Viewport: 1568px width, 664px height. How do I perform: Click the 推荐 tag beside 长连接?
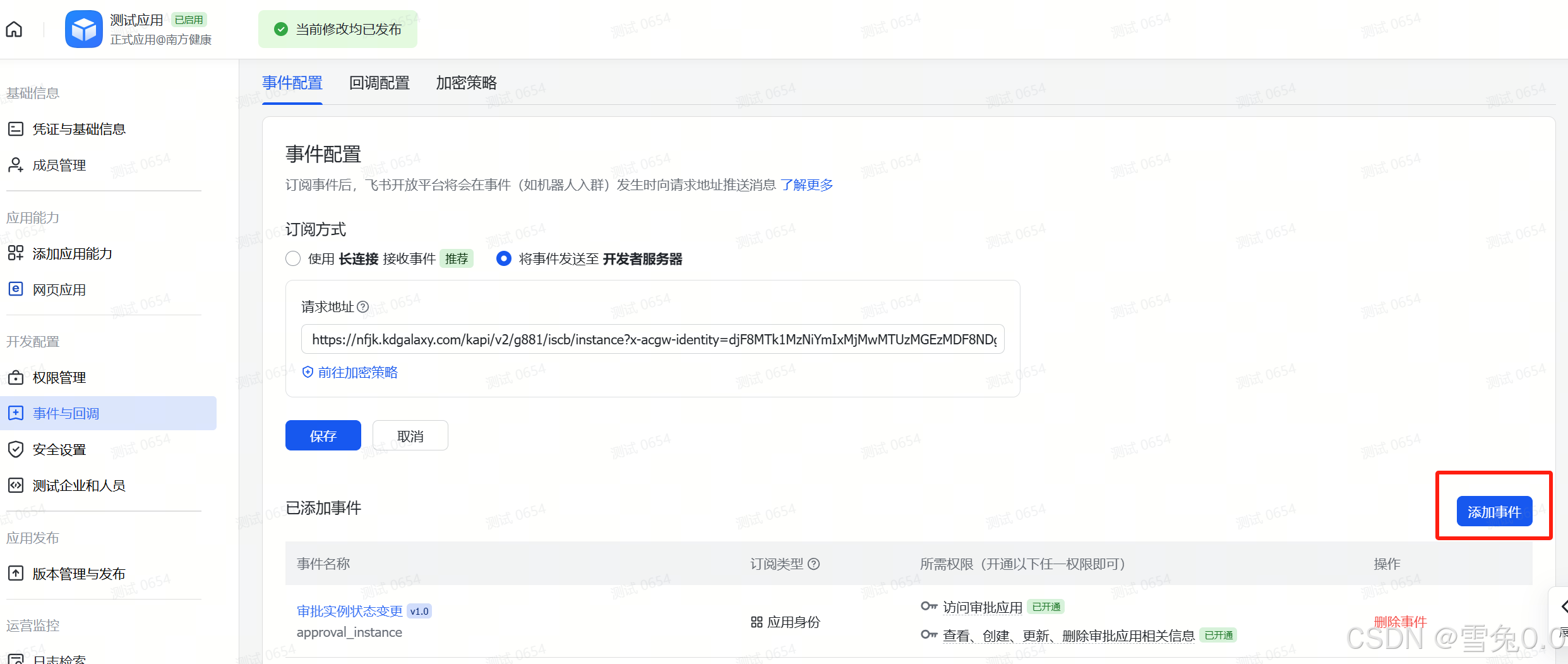click(457, 258)
